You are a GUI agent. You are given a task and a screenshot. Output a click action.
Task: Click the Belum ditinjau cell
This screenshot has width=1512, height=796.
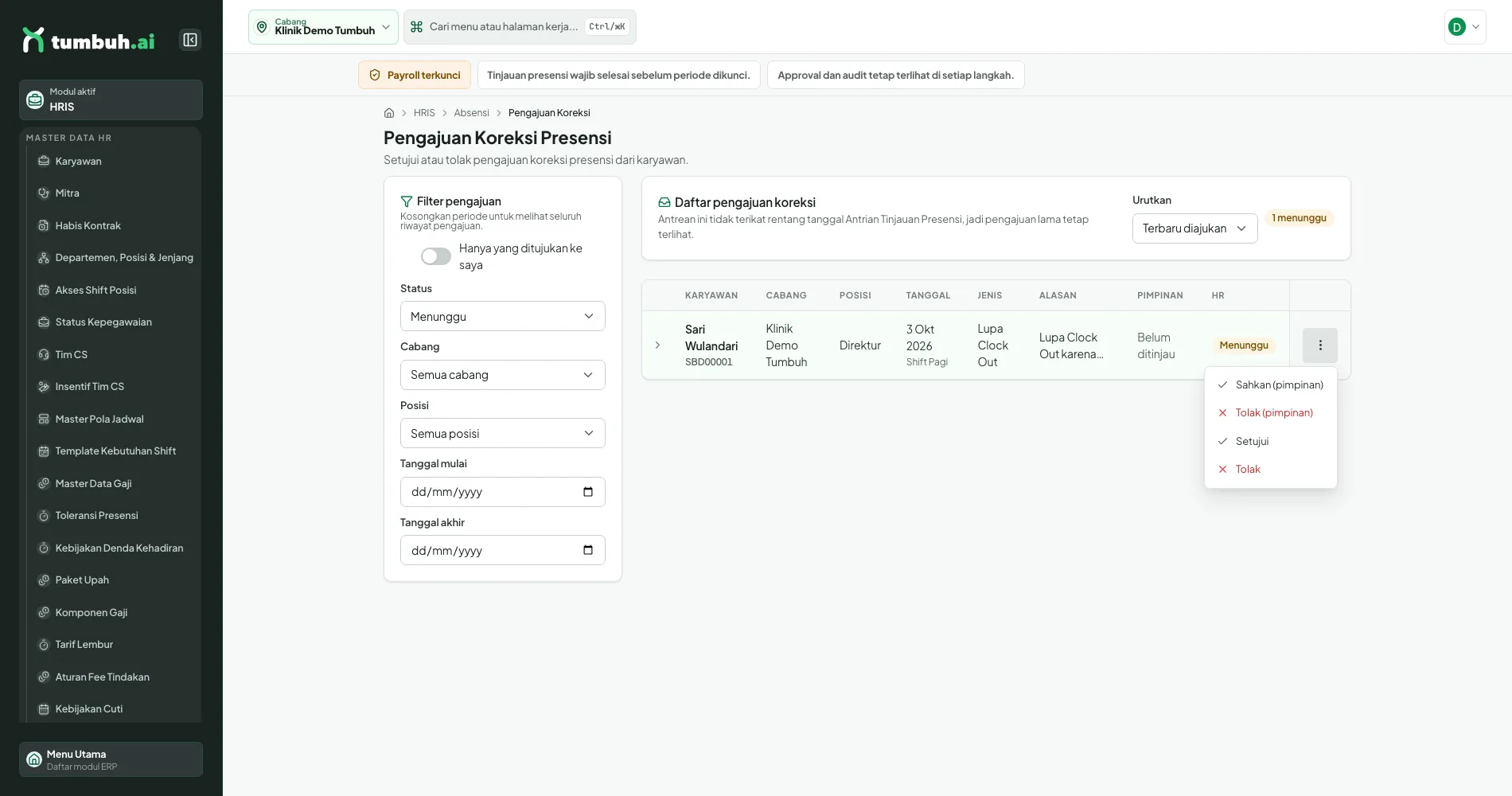tap(1156, 345)
